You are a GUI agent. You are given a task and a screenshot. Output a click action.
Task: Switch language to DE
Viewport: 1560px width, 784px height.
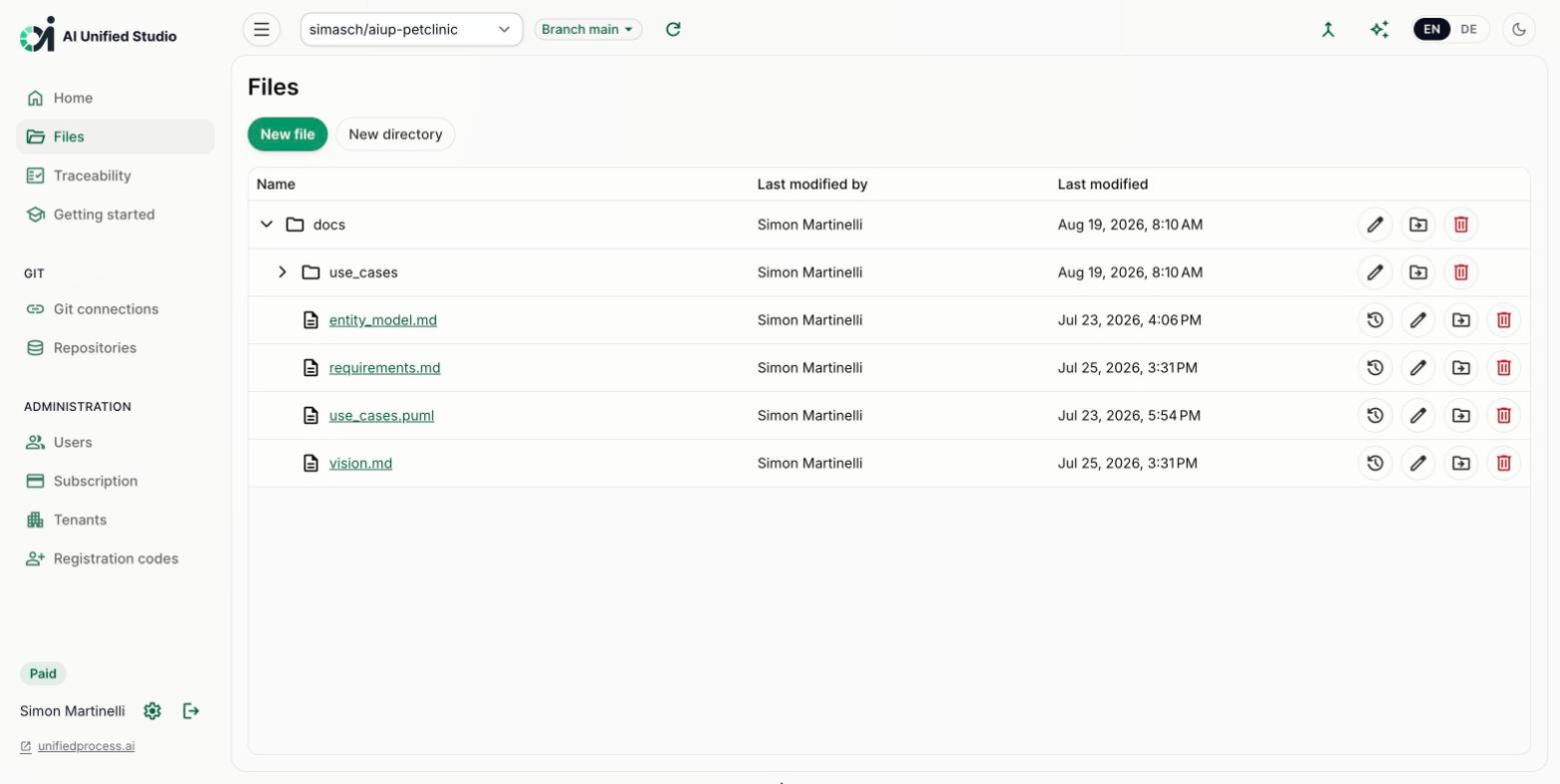pyautogui.click(x=1468, y=30)
